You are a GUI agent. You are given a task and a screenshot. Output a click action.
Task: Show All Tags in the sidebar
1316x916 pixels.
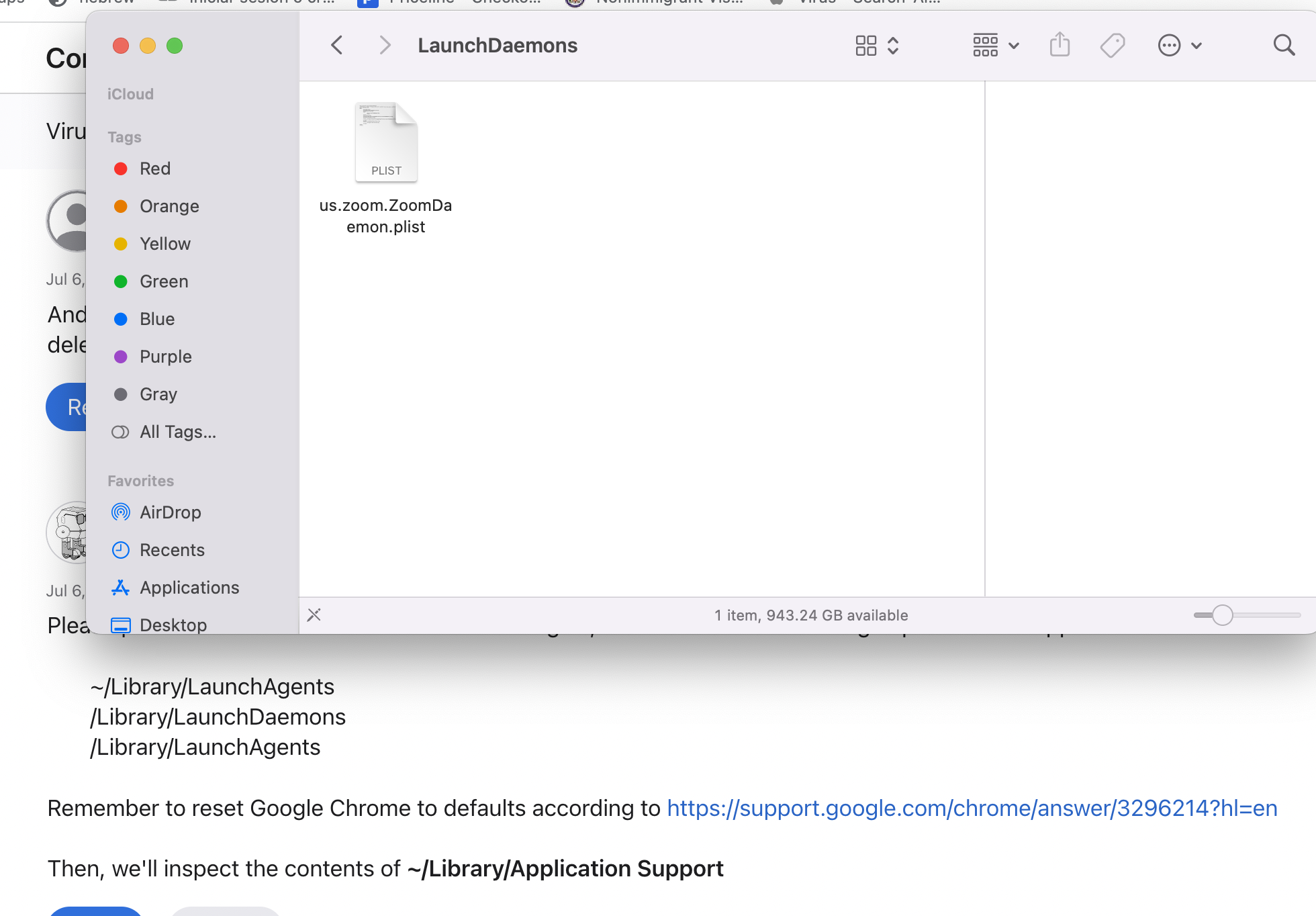click(x=177, y=432)
